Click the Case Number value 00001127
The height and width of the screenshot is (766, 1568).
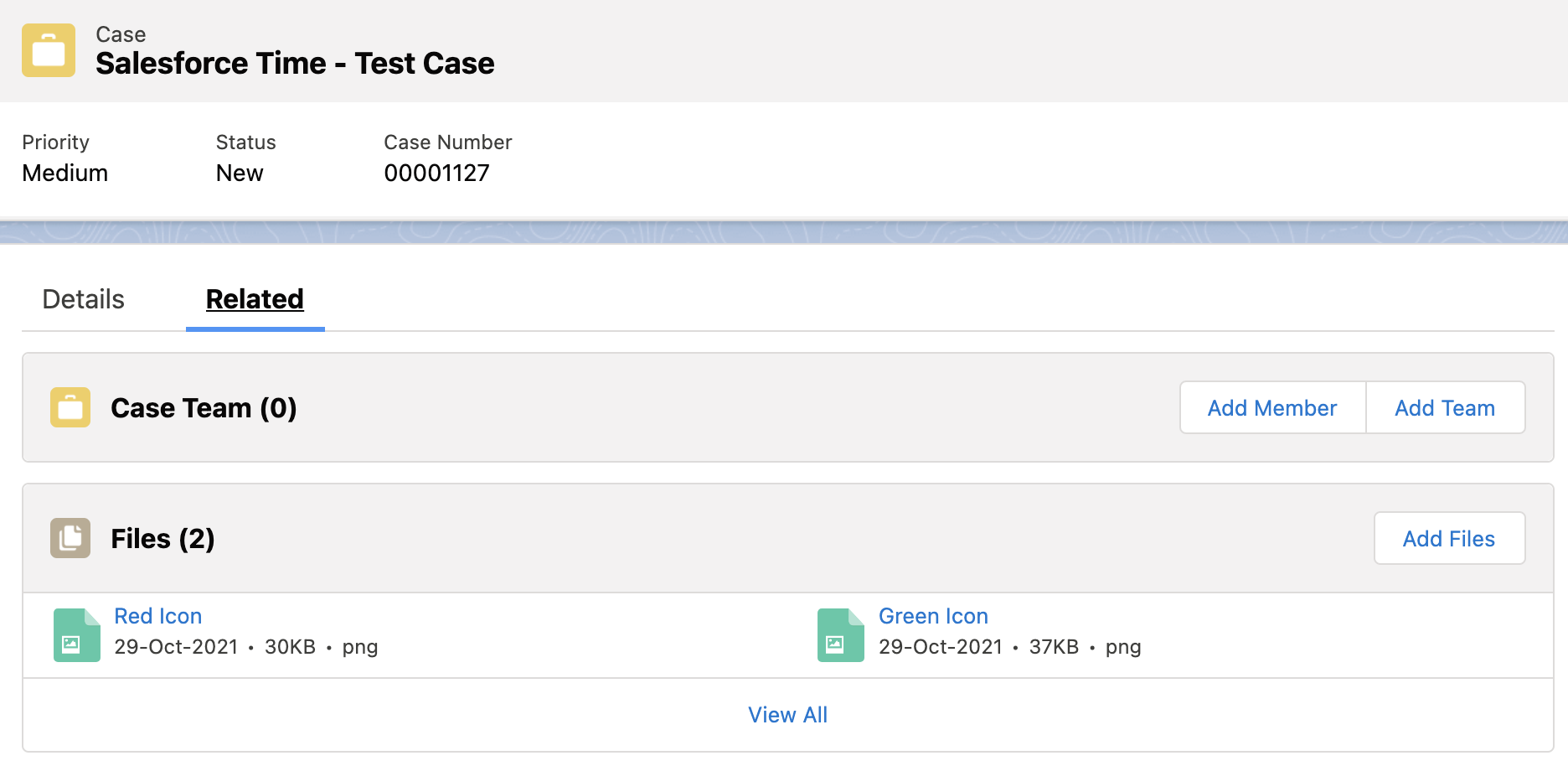437,173
